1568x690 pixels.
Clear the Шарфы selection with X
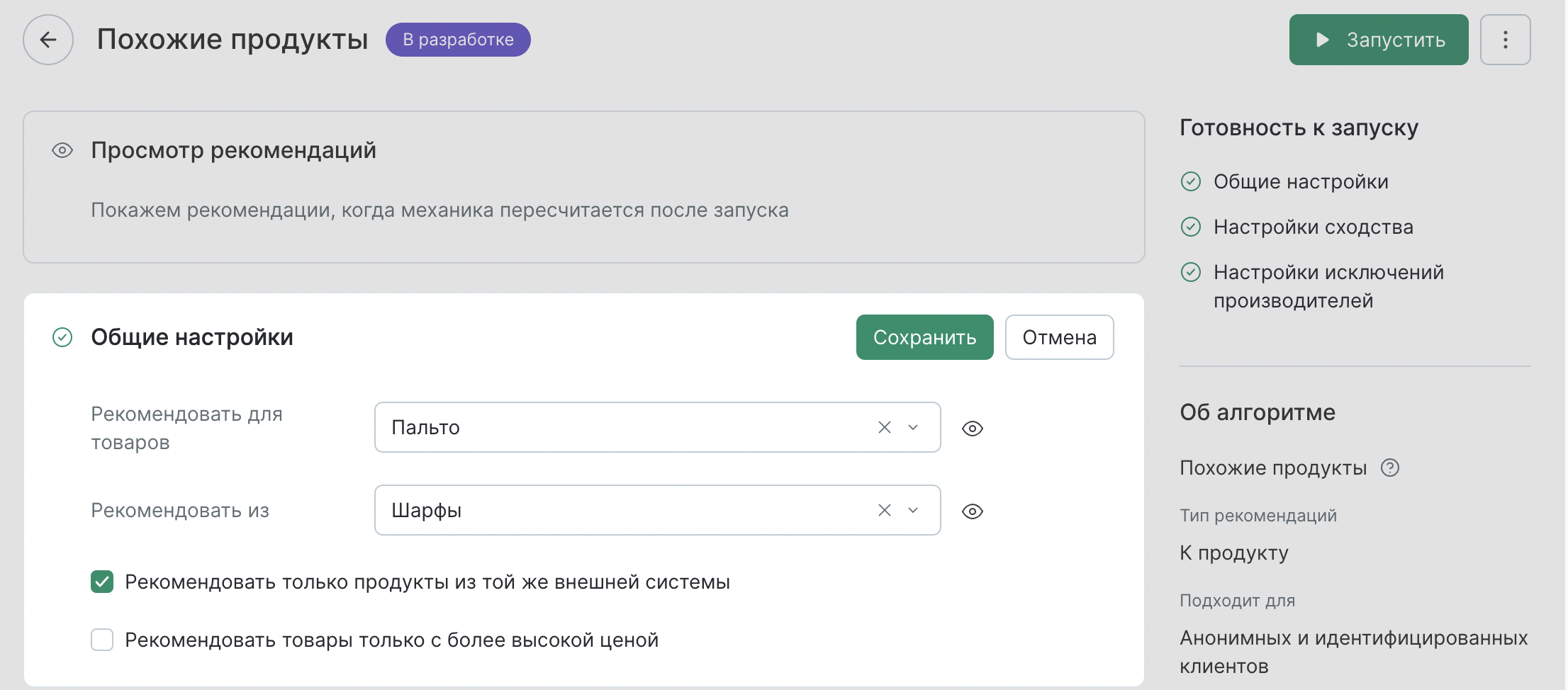tap(884, 510)
